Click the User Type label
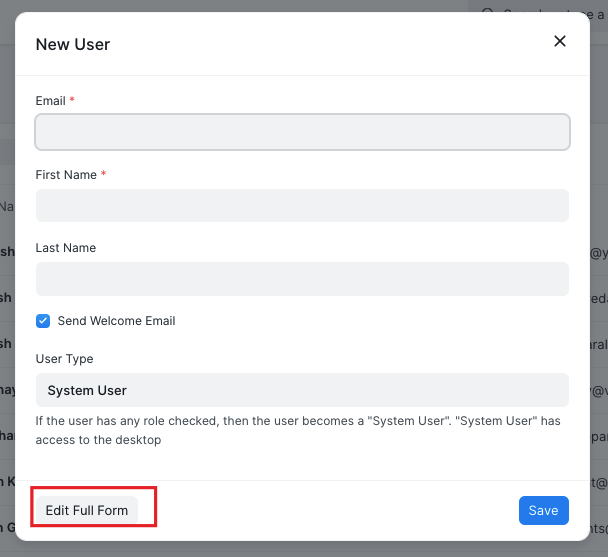The width and height of the screenshot is (608, 557). (x=64, y=359)
